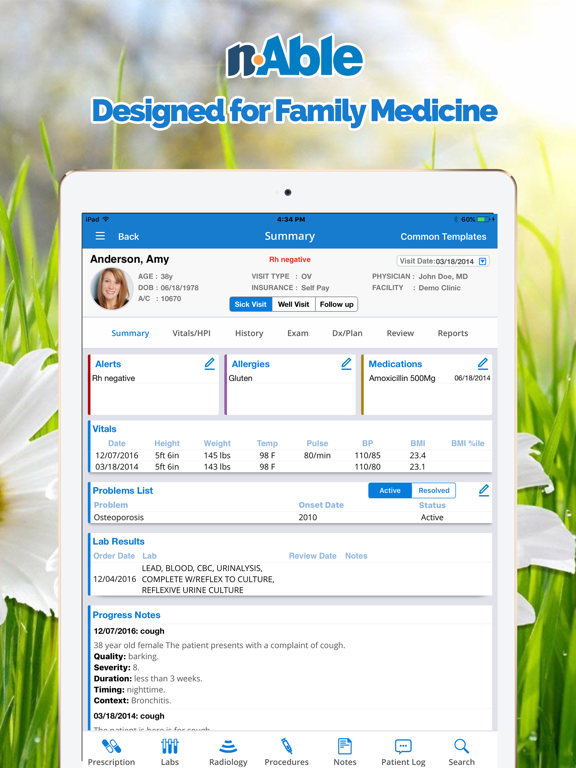
Task: Open the hamburger menu icon
Action: coord(100,236)
